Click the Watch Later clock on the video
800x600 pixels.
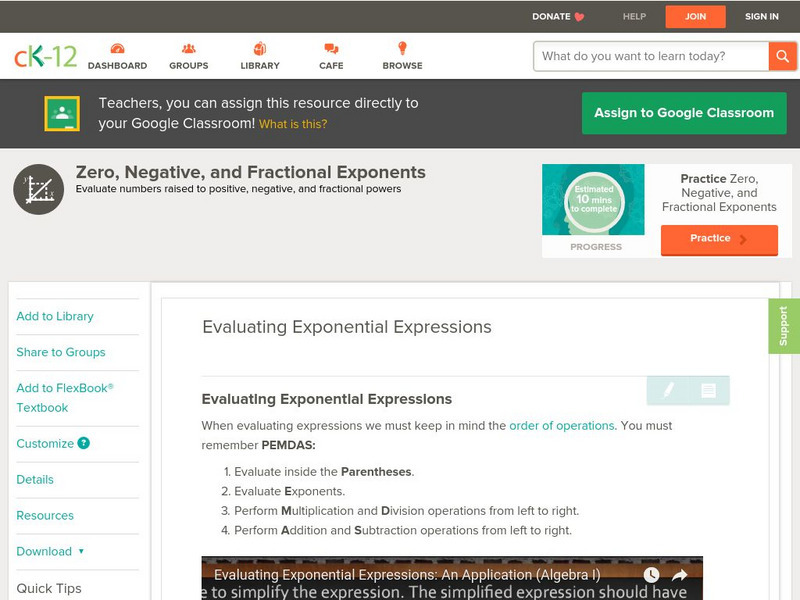(x=651, y=574)
